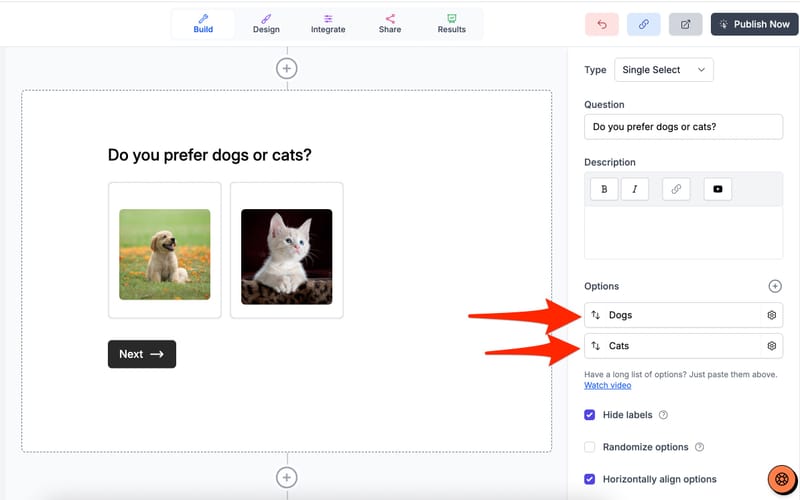The height and width of the screenshot is (500, 800).
Task: Open the Watch video link
Action: coord(608,385)
